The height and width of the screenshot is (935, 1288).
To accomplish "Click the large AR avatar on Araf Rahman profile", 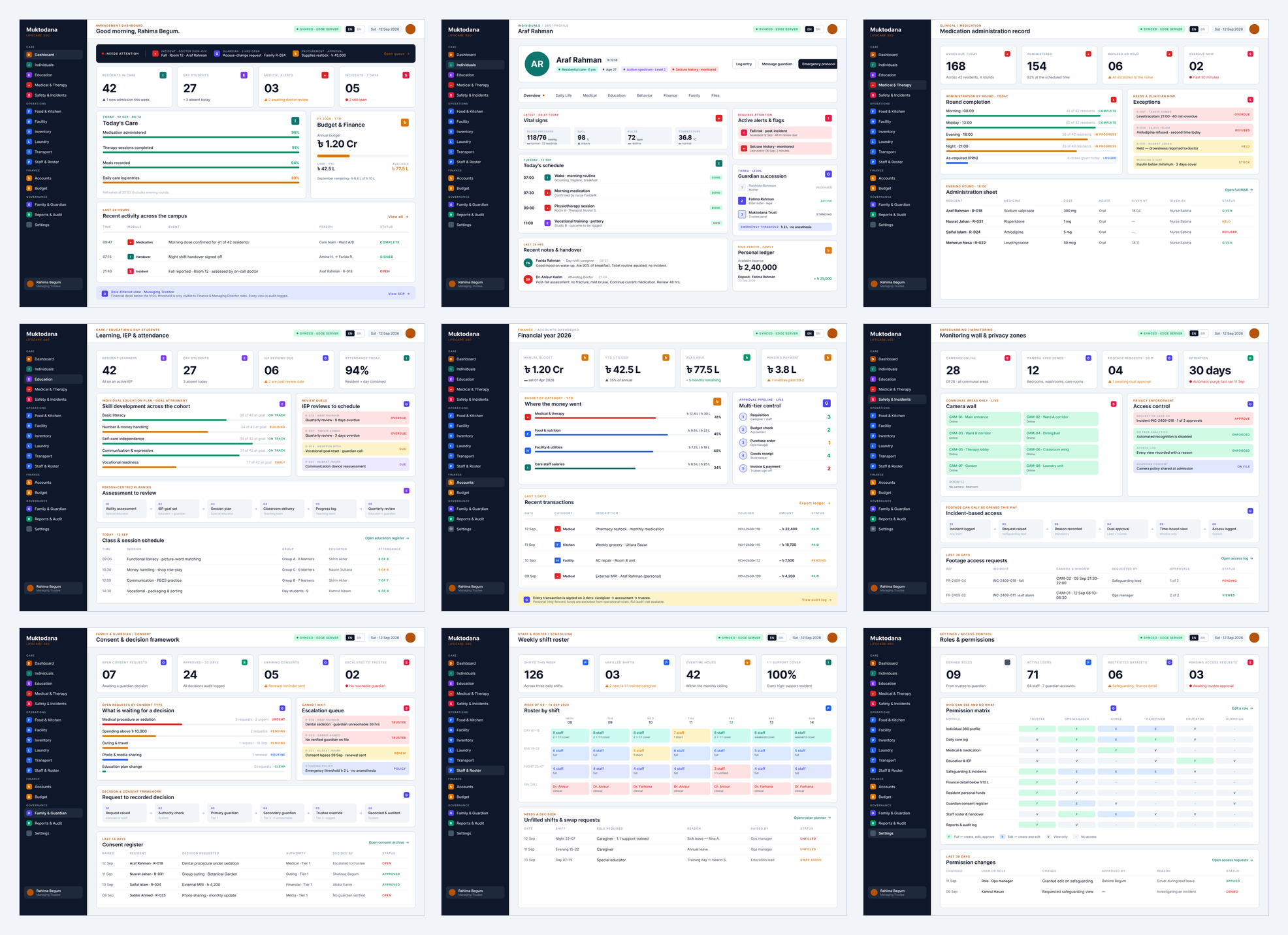I will 537,64.
